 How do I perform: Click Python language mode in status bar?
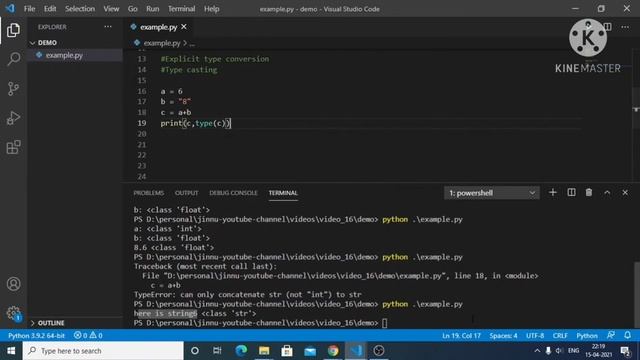(x=587, y=336)
